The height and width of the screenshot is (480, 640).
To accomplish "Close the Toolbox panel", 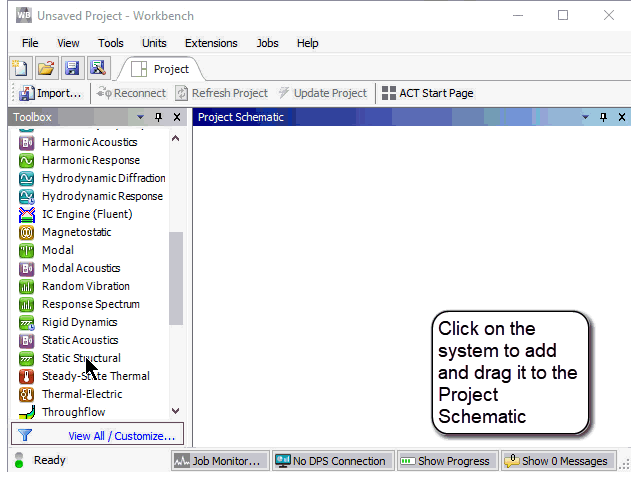I will click(176, 117).
